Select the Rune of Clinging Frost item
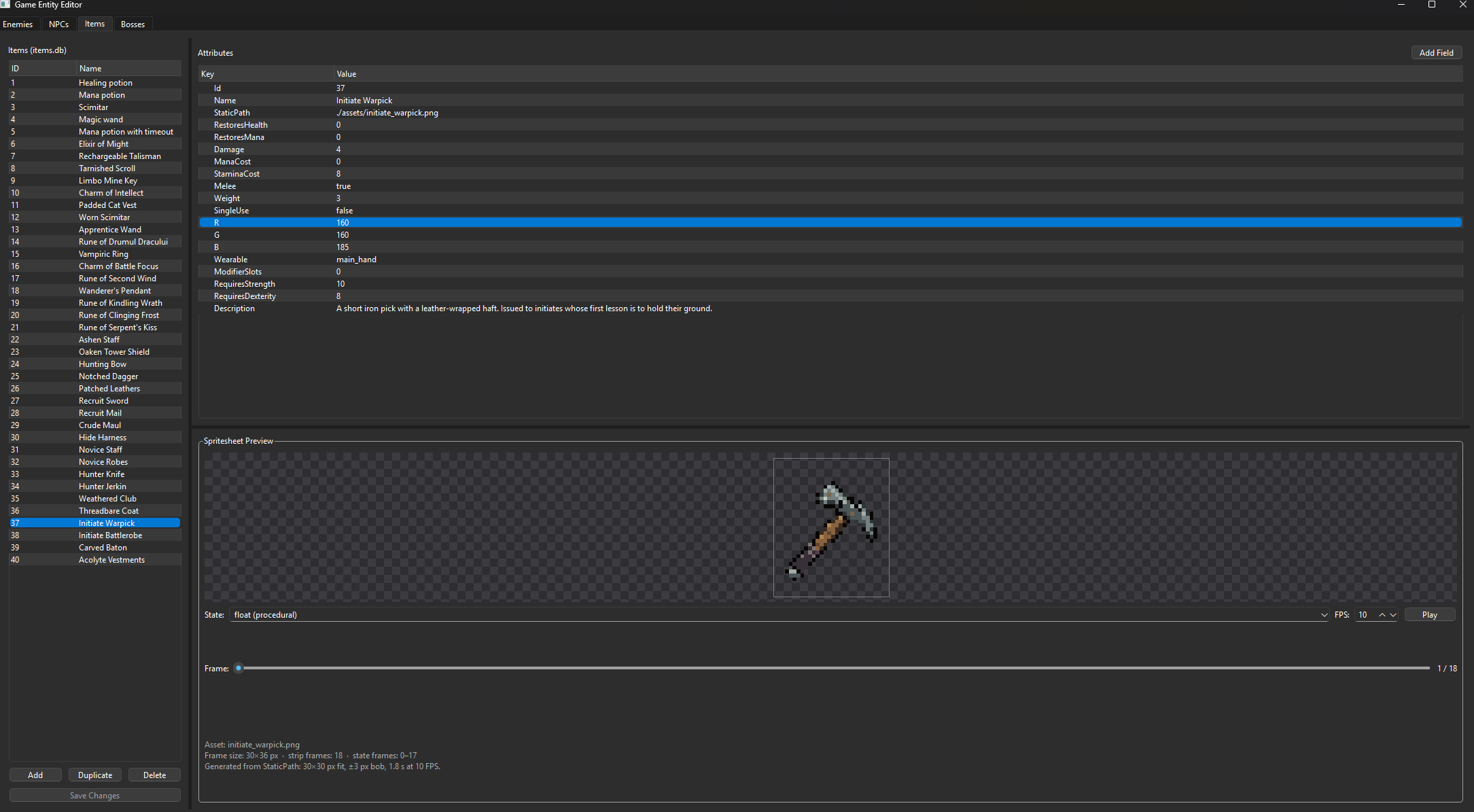This screenshot has height=812, width=1474. pos(95,315)
